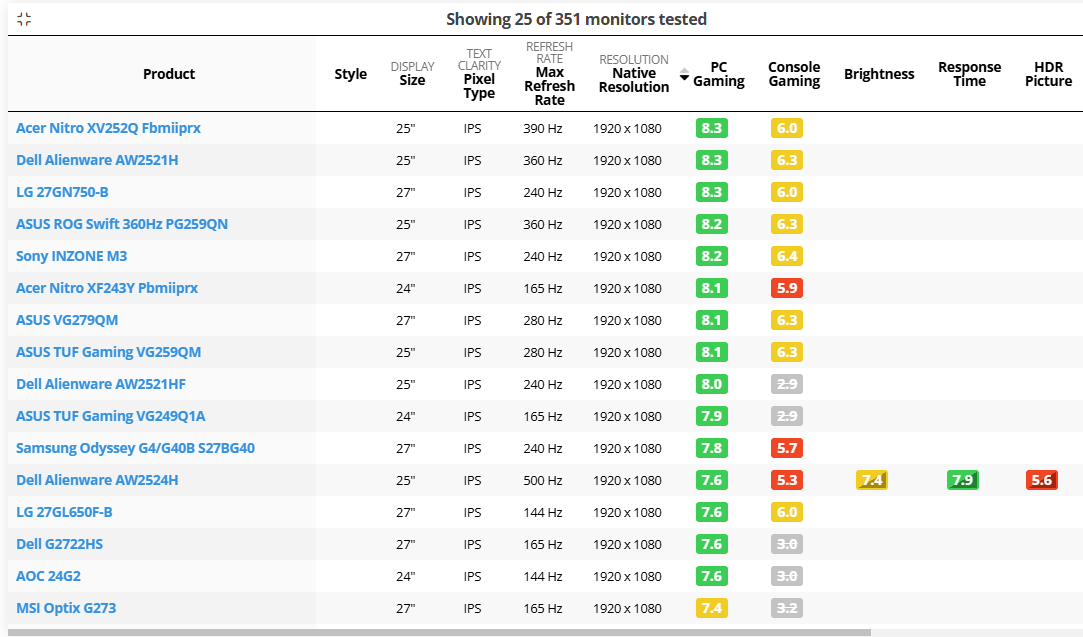Click the collapse fullscreen icon above the table
The height and width of the screenshot is (637, 1083).
coord(24,19)
